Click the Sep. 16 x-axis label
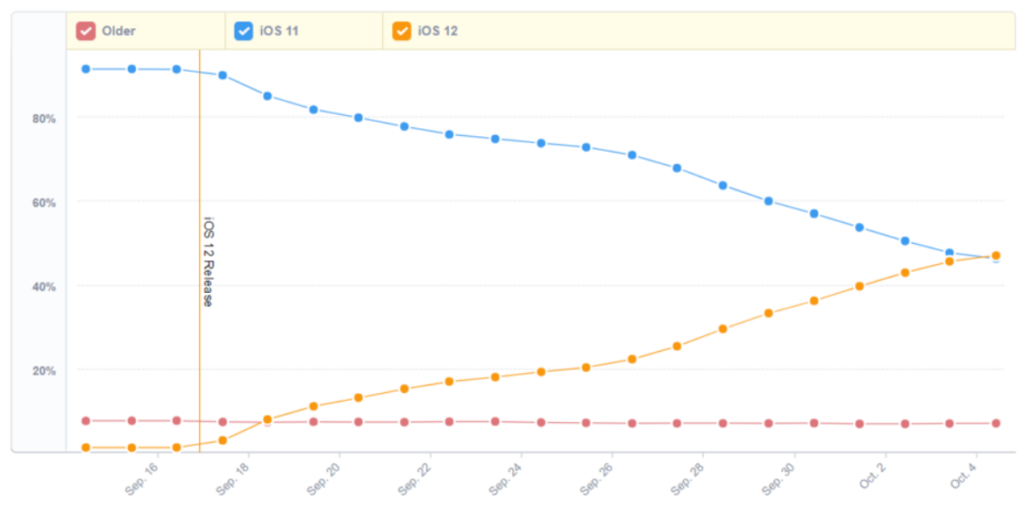 (x=141, y=477)
